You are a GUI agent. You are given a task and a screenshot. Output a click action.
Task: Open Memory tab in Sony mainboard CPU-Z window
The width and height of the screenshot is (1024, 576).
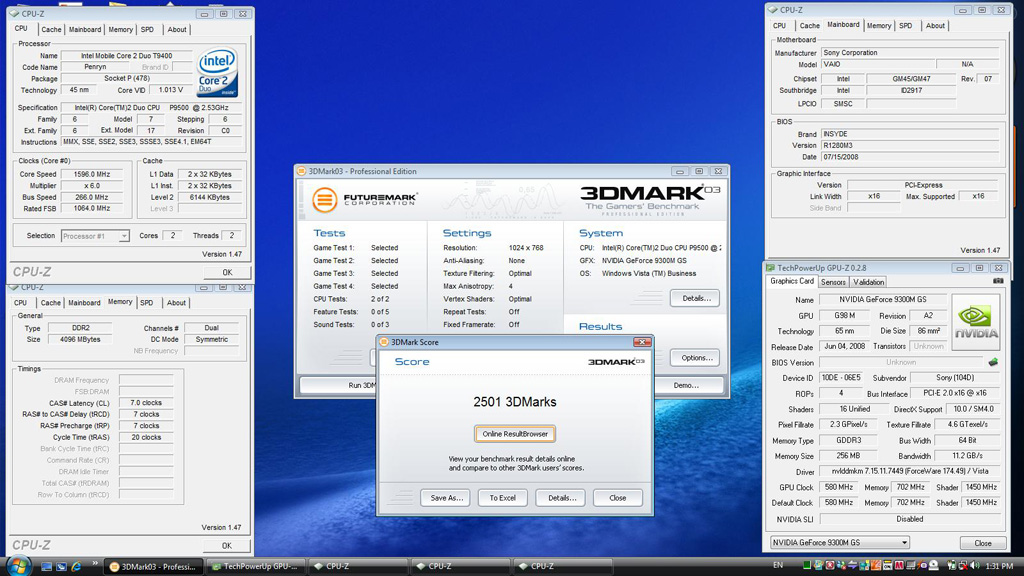click(x=879, y=25)
